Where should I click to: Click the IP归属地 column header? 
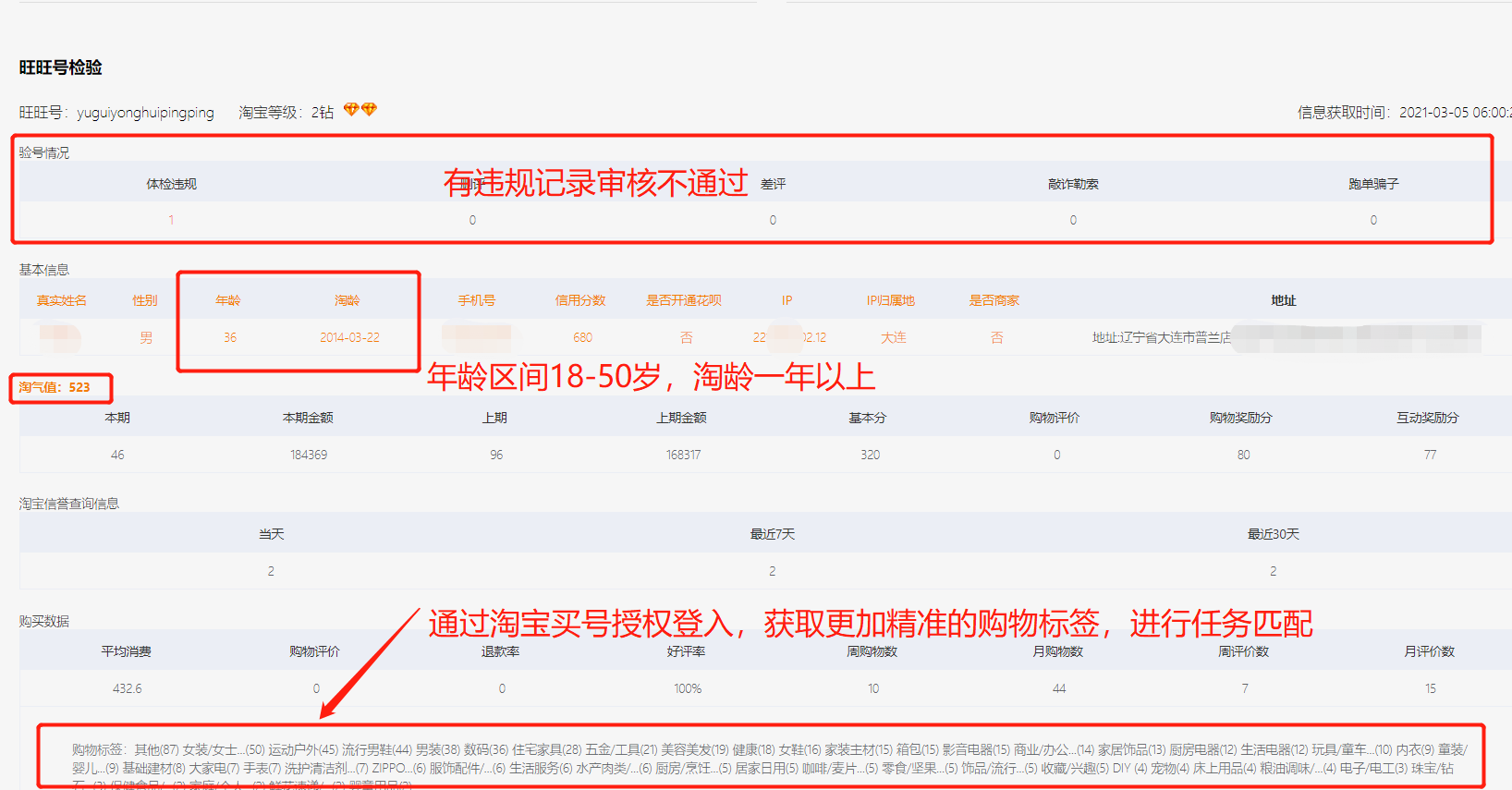point(891,300)
